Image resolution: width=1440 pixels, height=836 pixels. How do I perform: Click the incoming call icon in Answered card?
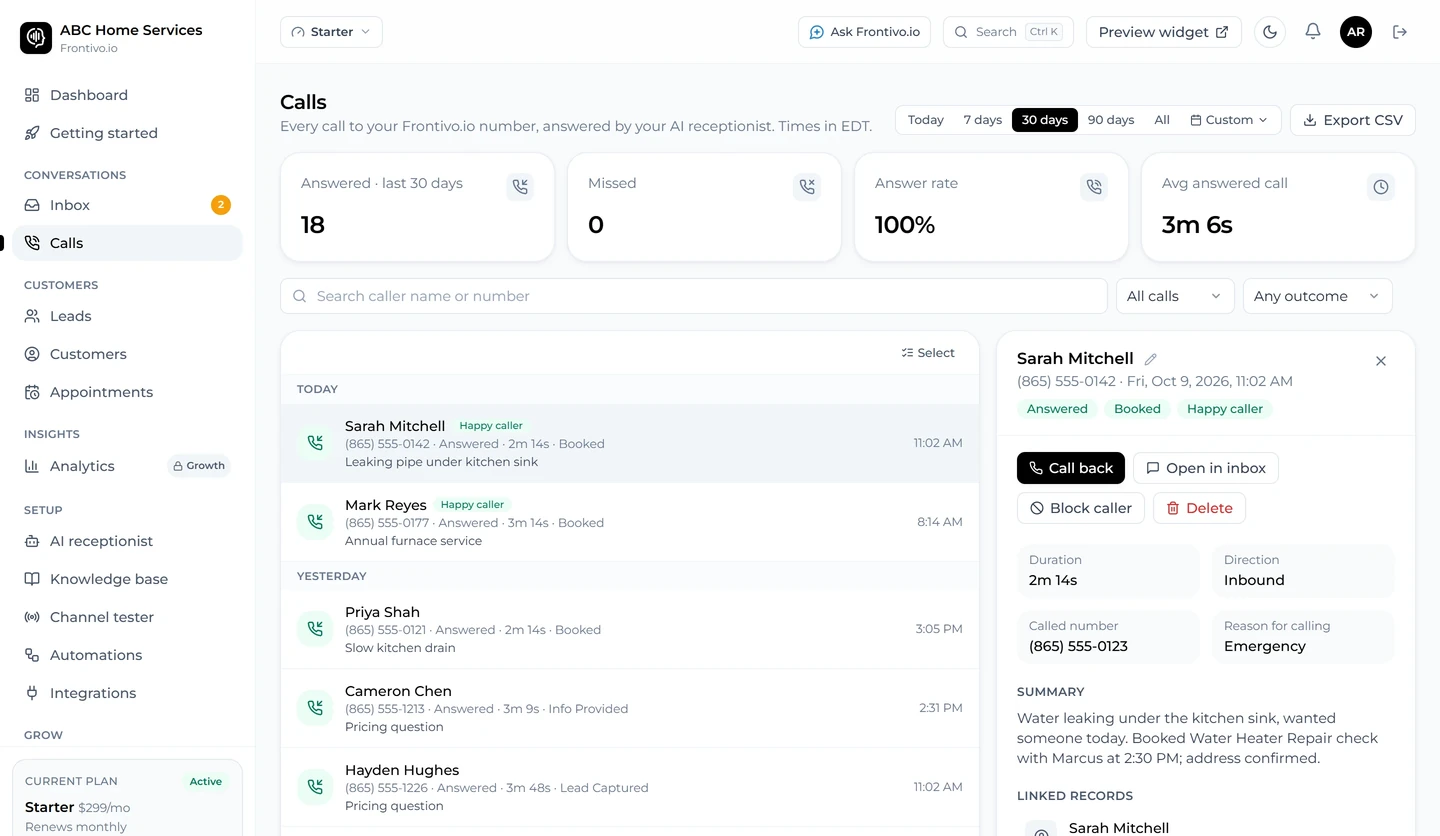[520, 187]
